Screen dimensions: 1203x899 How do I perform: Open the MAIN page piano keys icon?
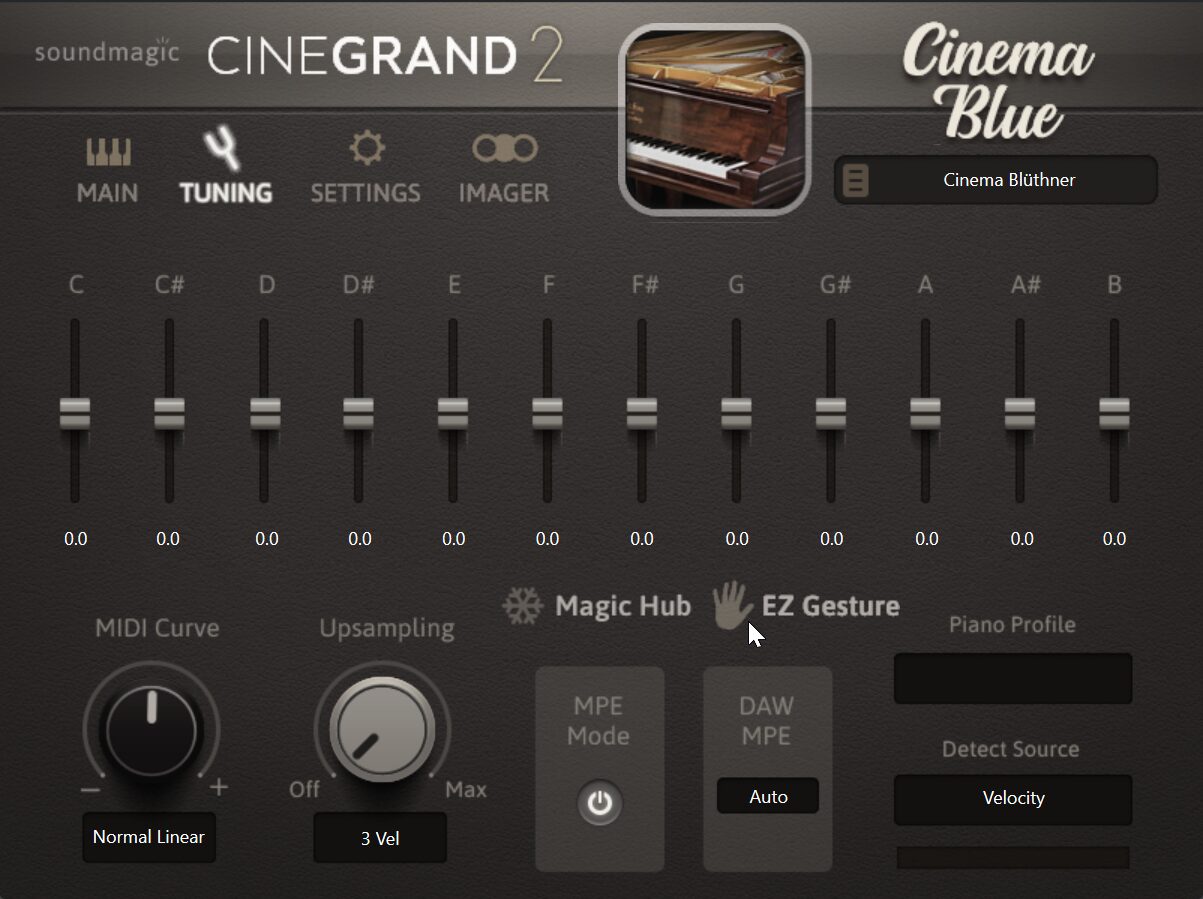(x=108, y=152)
